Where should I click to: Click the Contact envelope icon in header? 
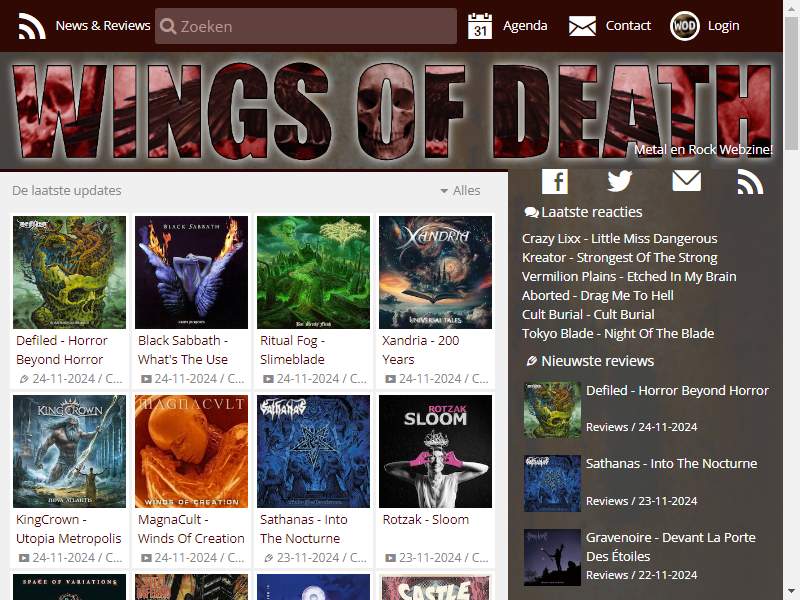582,26
